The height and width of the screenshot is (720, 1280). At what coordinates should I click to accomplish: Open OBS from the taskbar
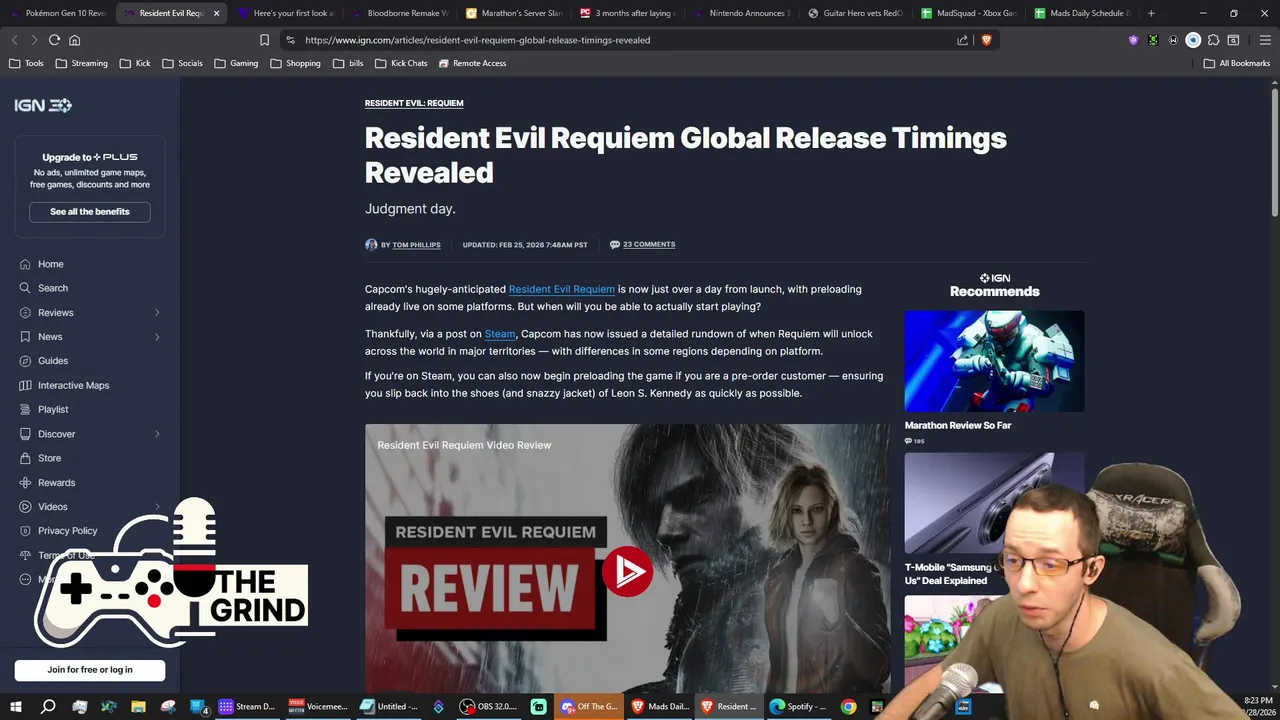coord(488,706)
